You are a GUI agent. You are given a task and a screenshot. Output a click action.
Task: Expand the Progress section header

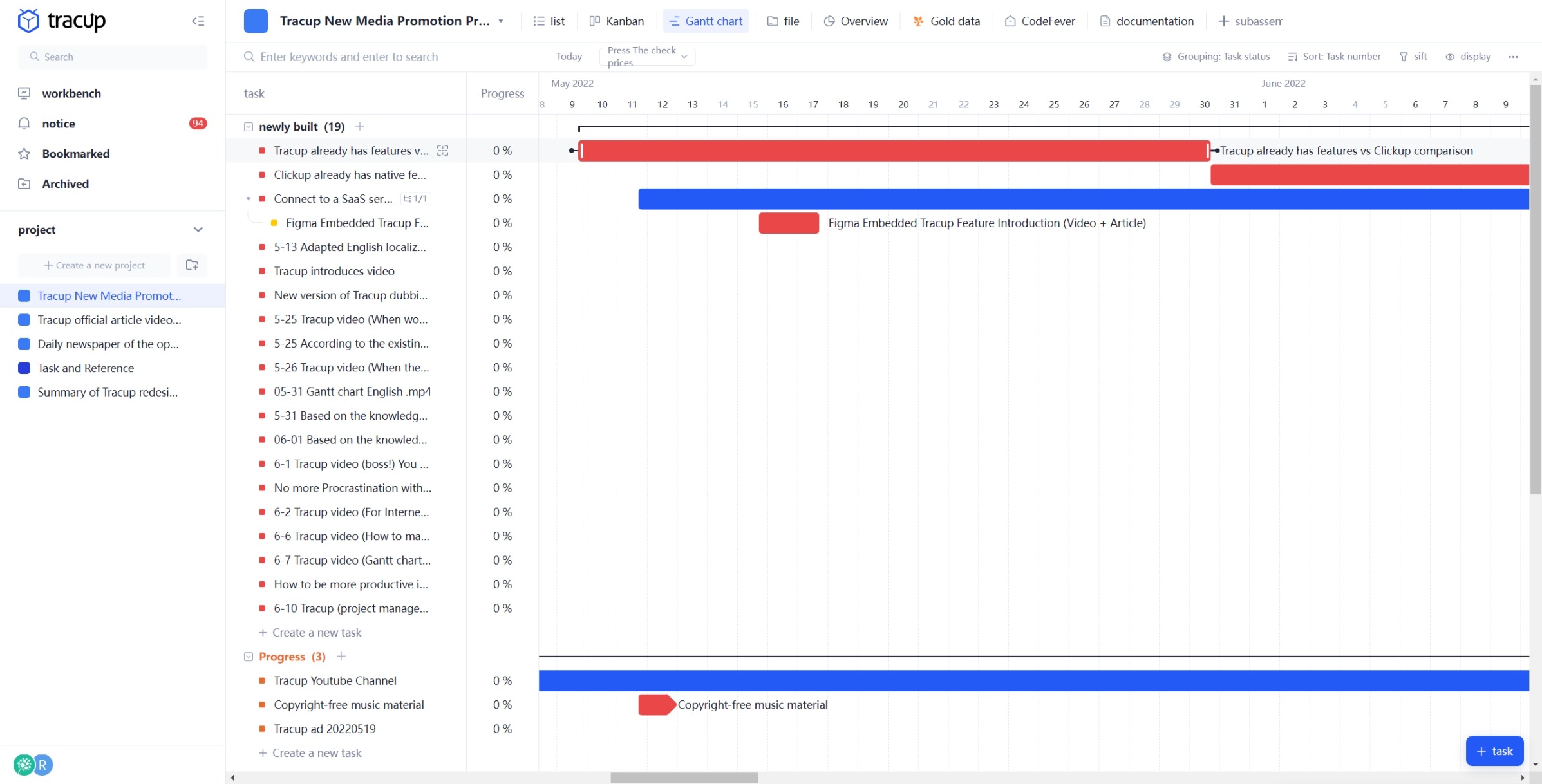pos(248,656)
